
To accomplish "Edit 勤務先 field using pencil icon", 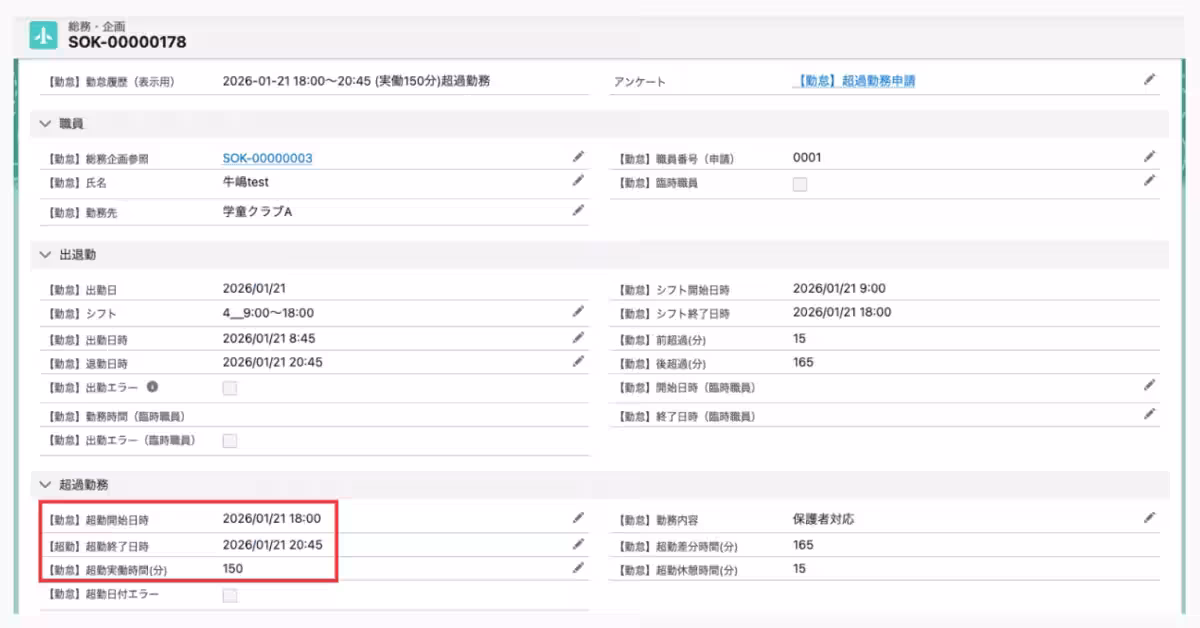I will (x=578, y=210).
